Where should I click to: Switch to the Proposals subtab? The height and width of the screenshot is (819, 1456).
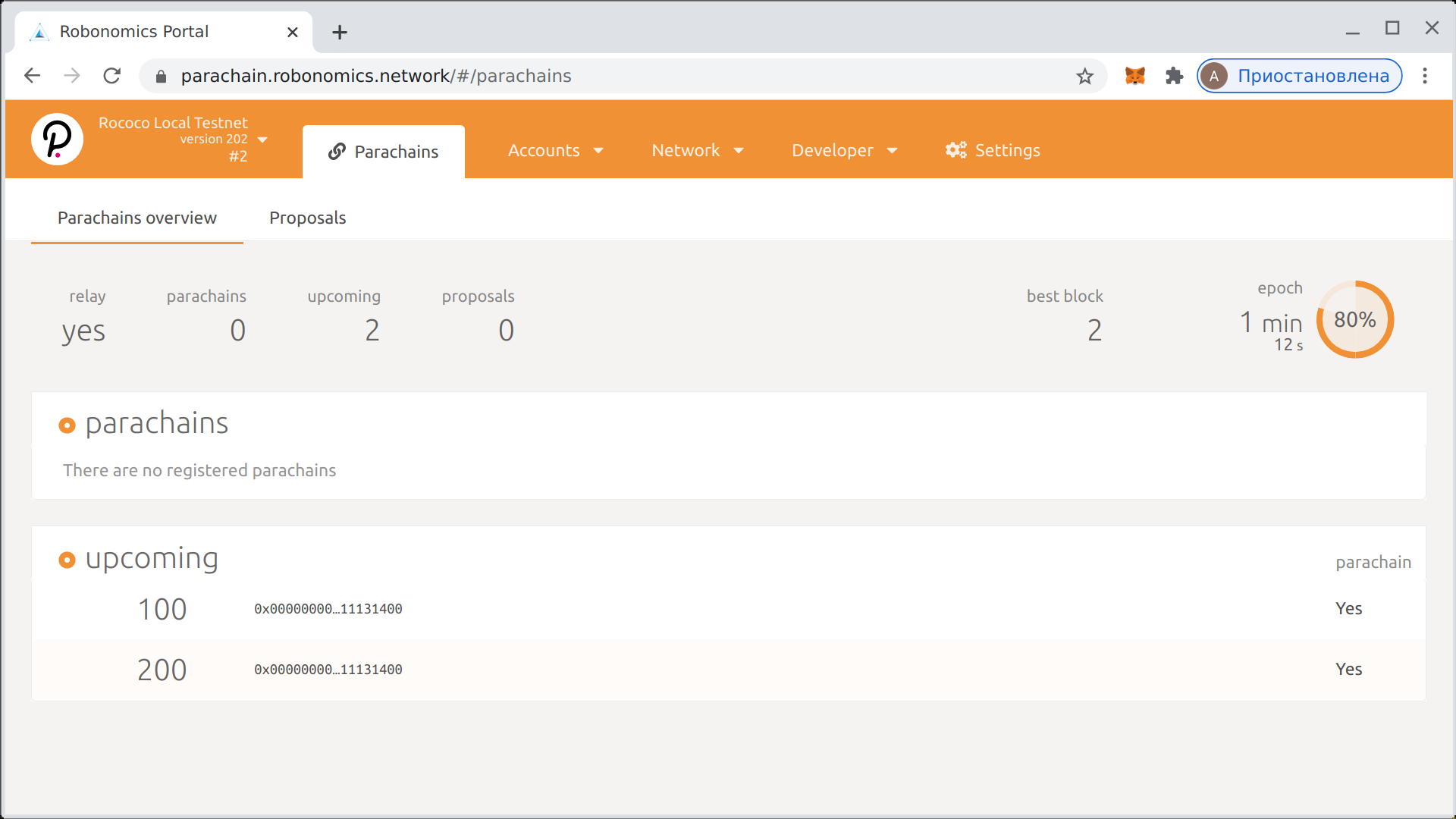(308, 218)
